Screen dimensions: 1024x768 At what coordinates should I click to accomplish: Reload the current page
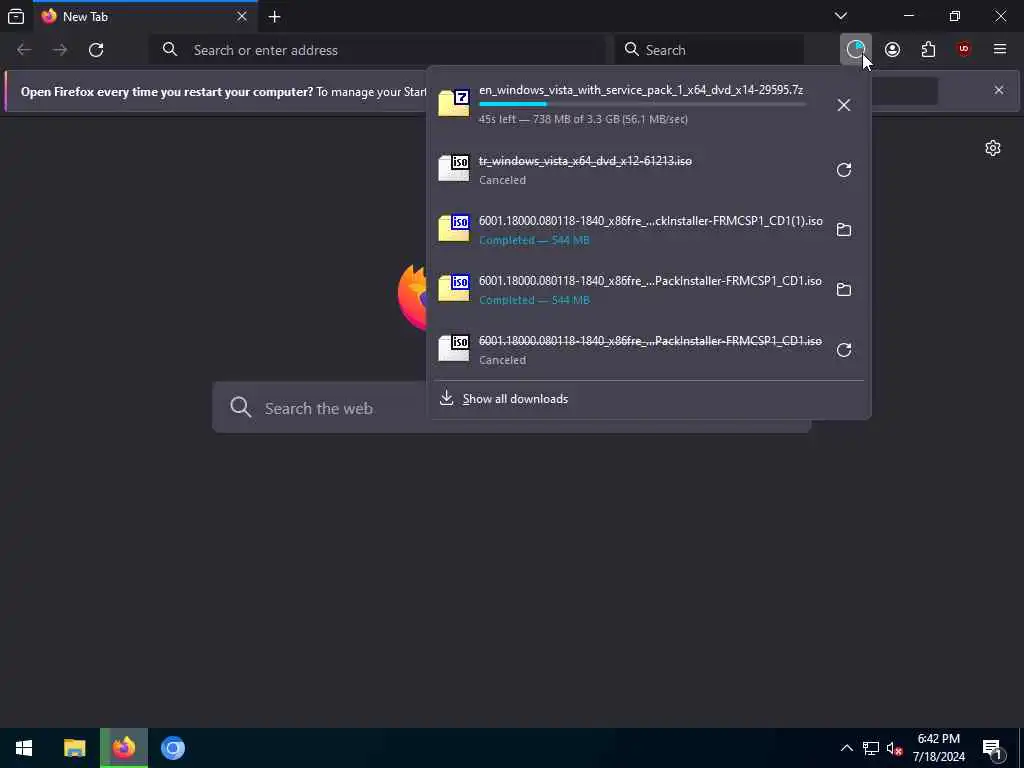tap(96, 50)
